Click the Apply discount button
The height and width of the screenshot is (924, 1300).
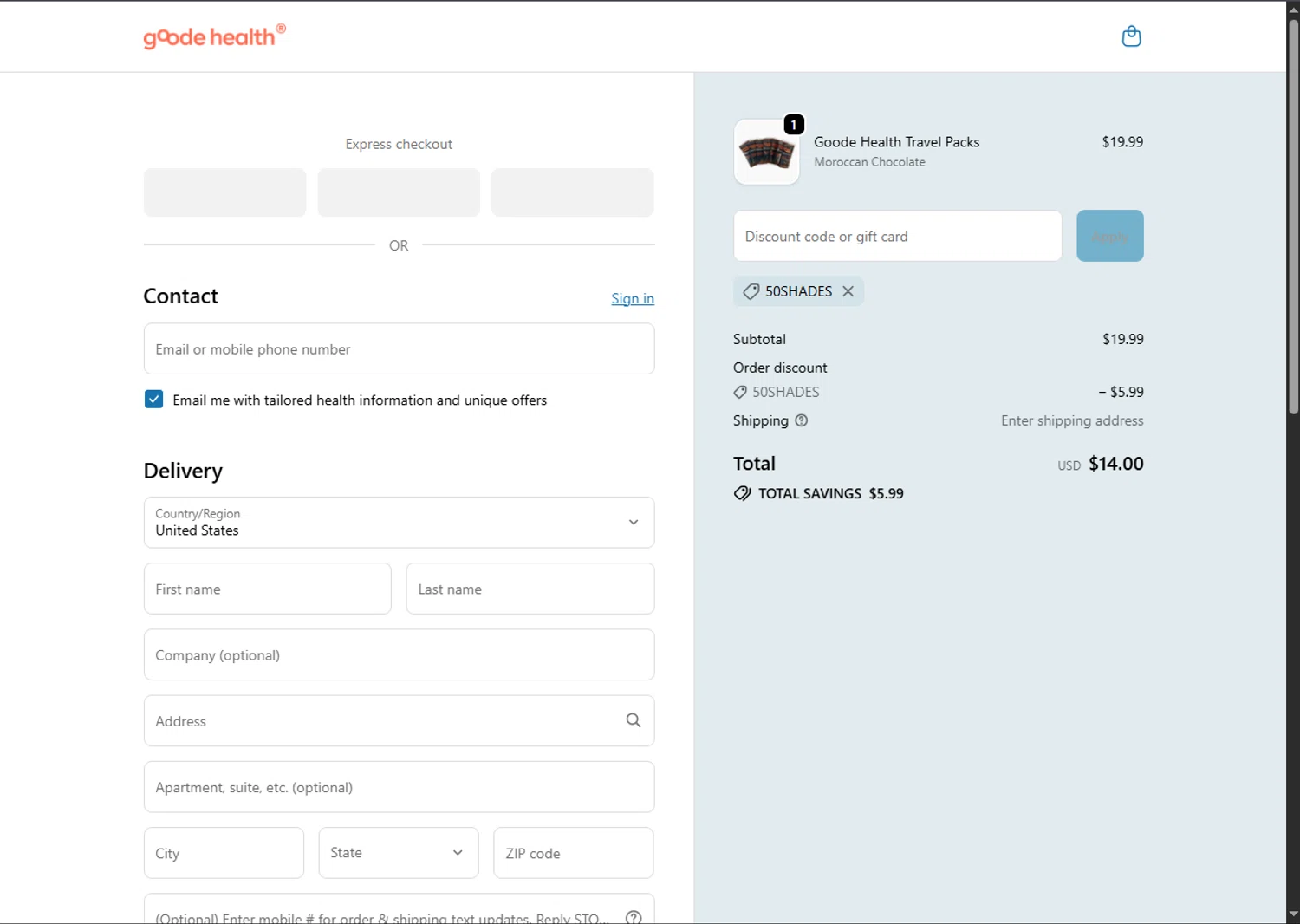(x=1109, y=236)
